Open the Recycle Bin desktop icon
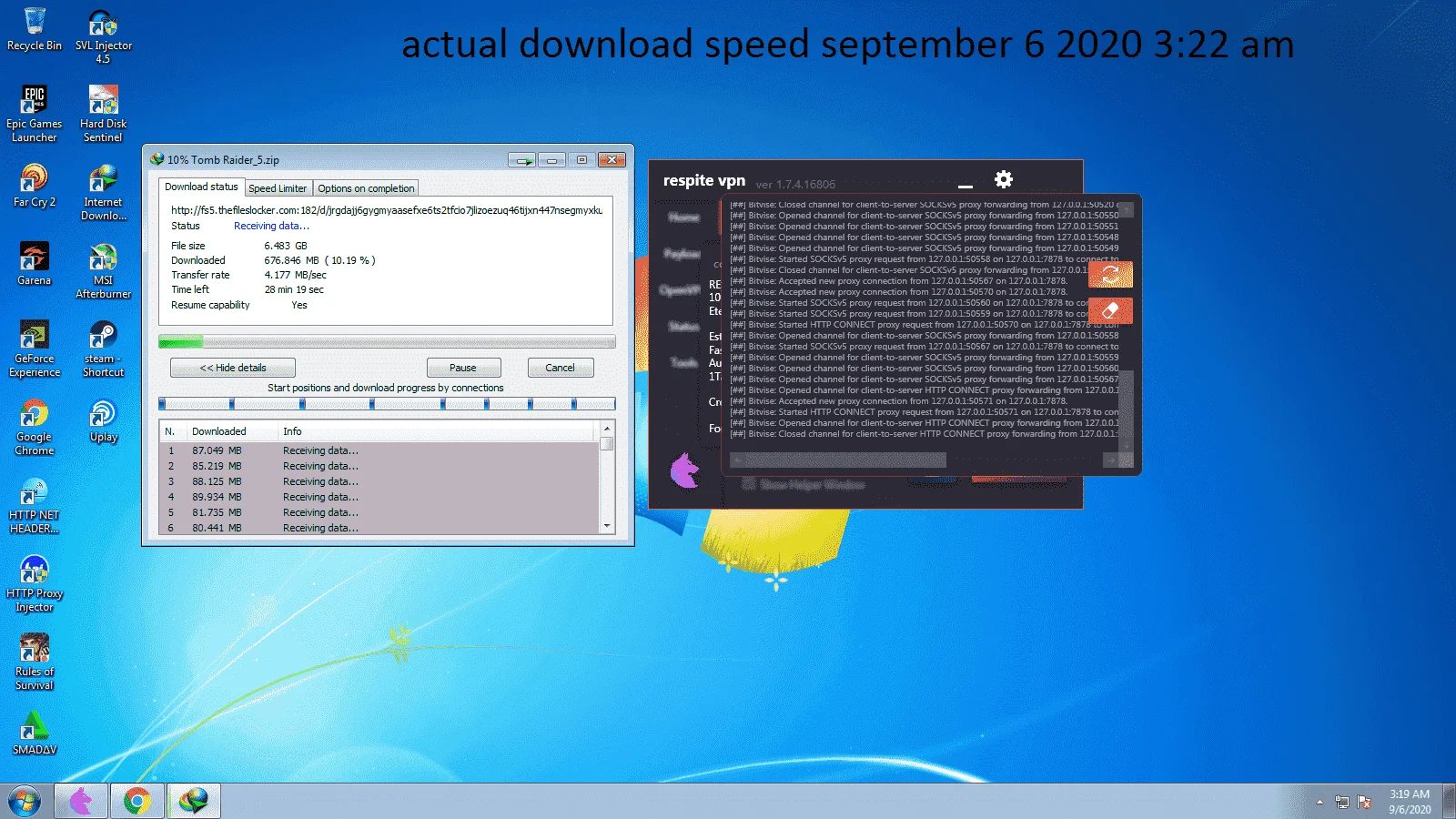Image resolution: width=1456 pixels, height=819 pixels. [x=35, y=29]
